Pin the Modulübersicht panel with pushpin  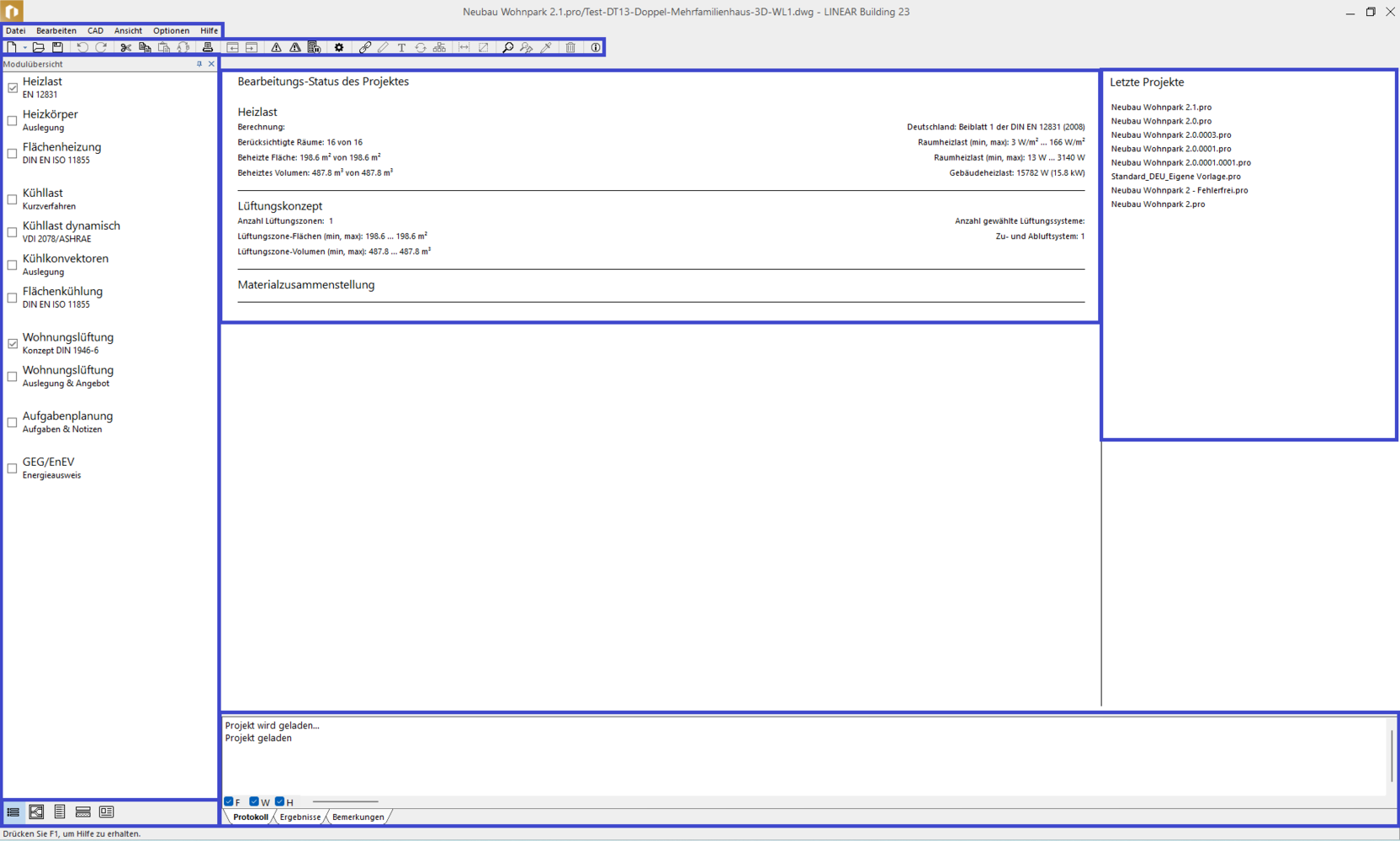[x=199, y=64]
